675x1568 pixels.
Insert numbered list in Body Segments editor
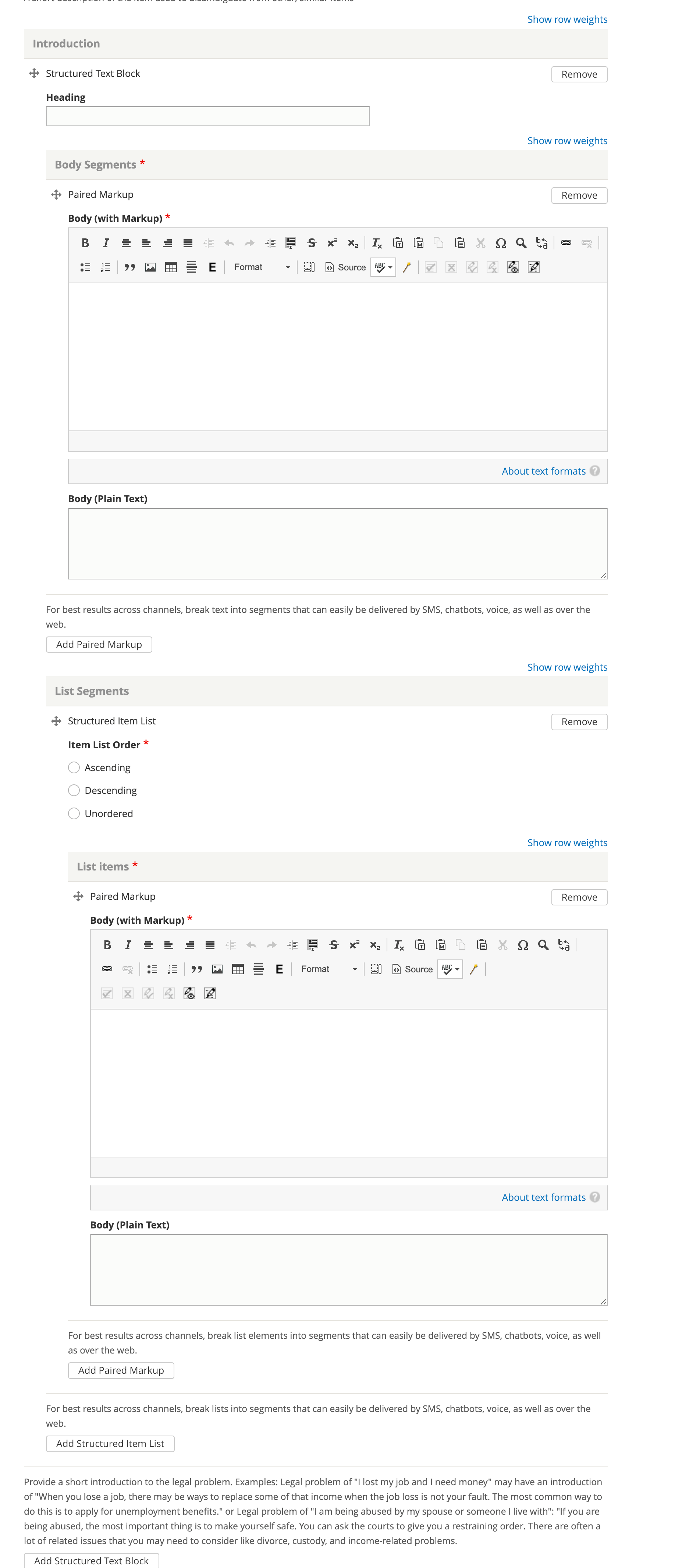tap(106, 267)
